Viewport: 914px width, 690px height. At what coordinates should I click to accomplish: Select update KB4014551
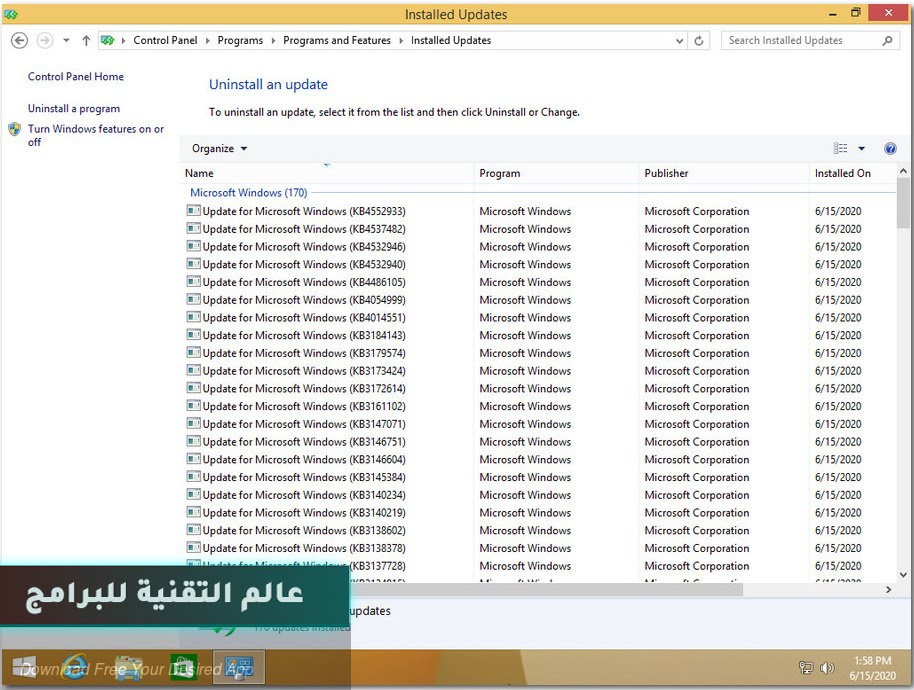pyautogui.click(x=304, y=318)
